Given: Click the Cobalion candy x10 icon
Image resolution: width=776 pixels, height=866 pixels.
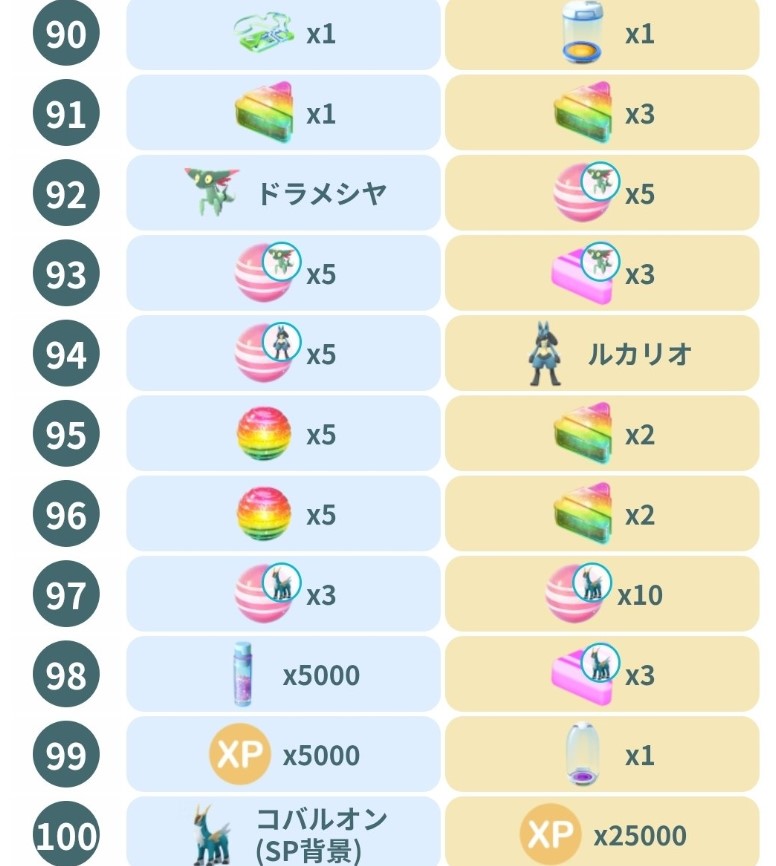Looking at the screenshot, I should (576, 595).
